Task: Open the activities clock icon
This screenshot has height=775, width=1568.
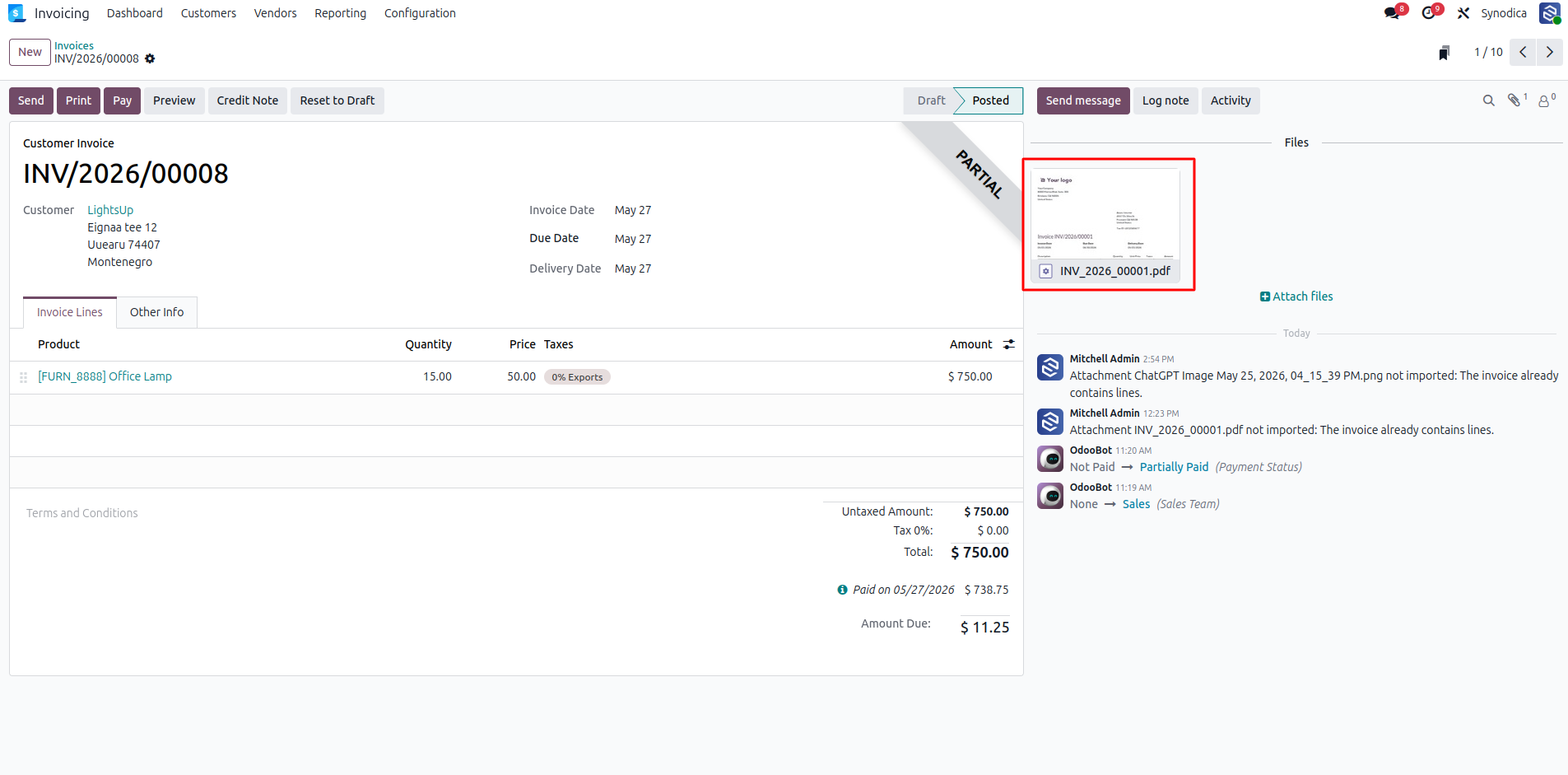Action: coord(1429,13)
